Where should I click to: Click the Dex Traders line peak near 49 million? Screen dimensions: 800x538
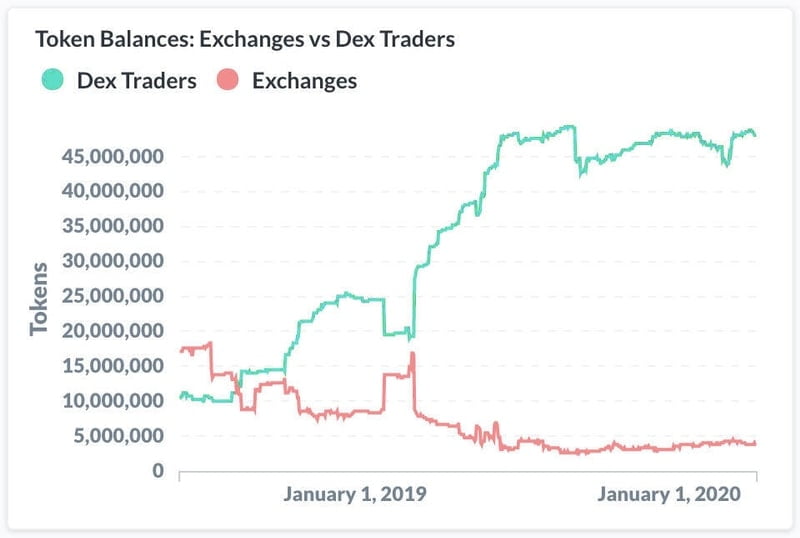coord(568,127)
